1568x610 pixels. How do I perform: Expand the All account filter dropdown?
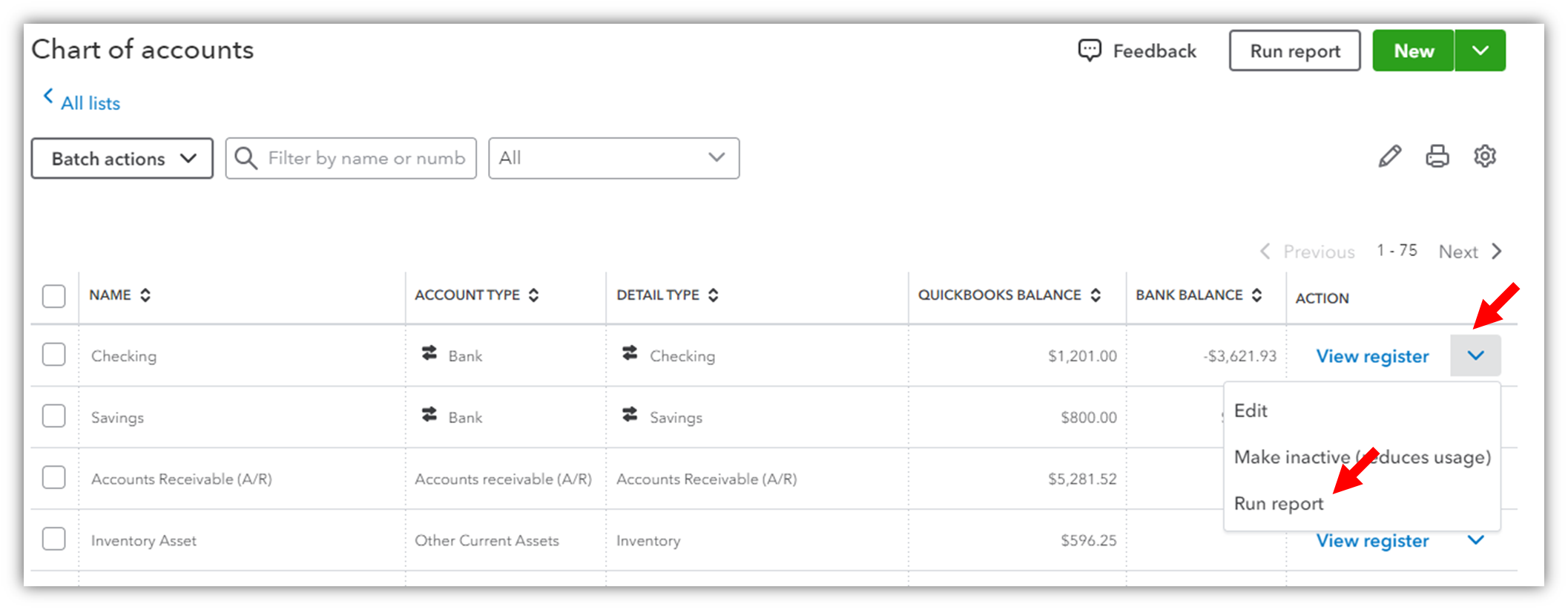pyautogui.click(x=613, y=158)
